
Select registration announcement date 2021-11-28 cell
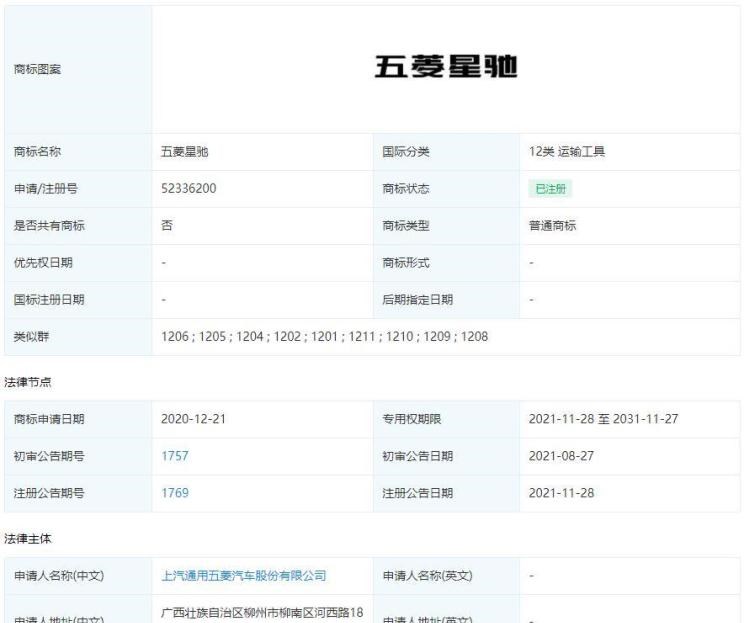click(x=630, y=493)
